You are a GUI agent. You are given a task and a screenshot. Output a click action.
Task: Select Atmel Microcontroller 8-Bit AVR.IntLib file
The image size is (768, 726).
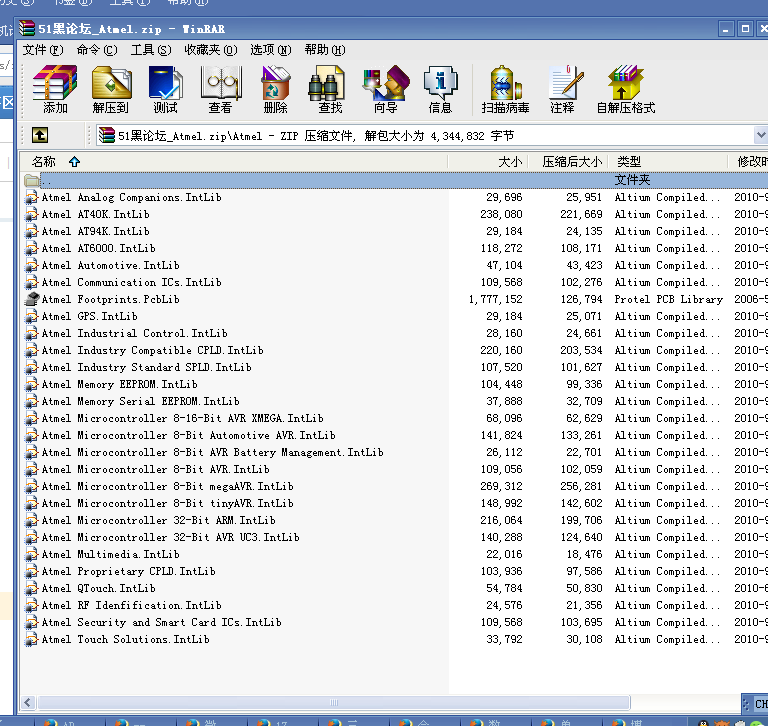coord(155,469)
